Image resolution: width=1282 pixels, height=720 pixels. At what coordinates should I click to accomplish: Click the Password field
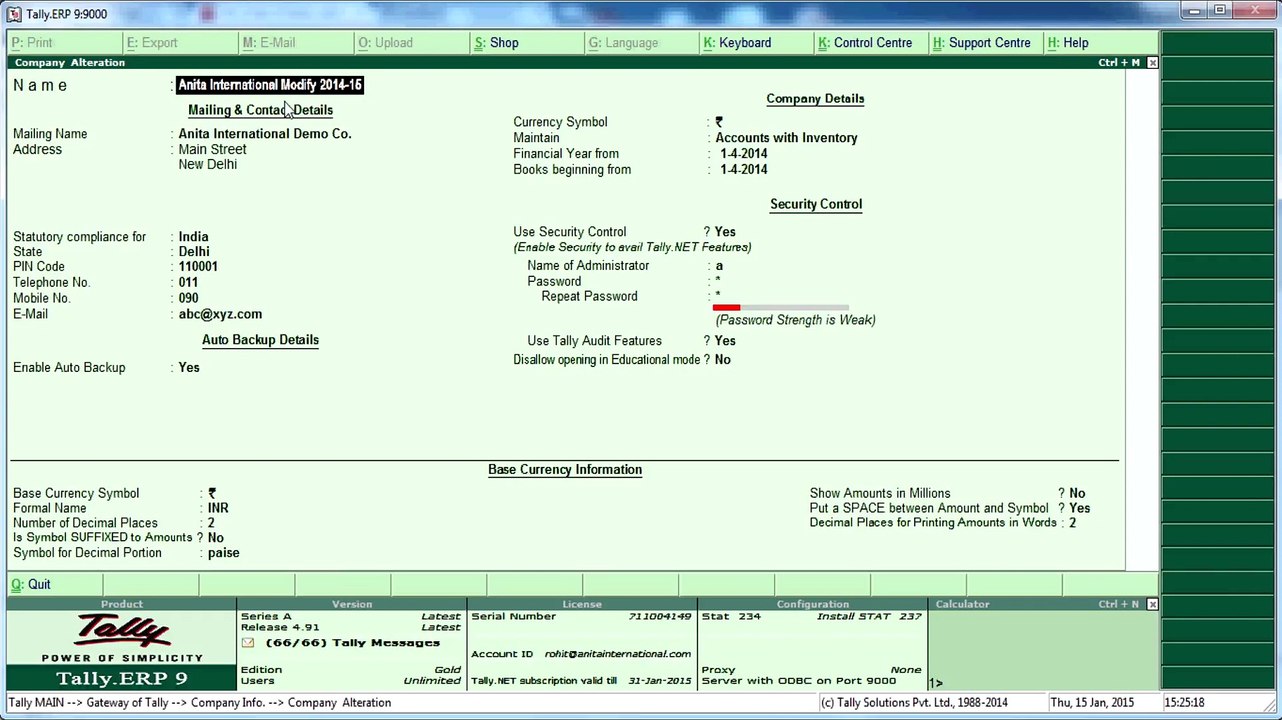point(718,281)
